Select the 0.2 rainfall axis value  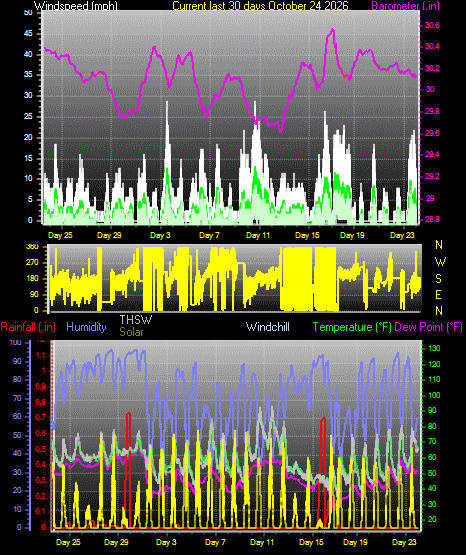point(41,497)
